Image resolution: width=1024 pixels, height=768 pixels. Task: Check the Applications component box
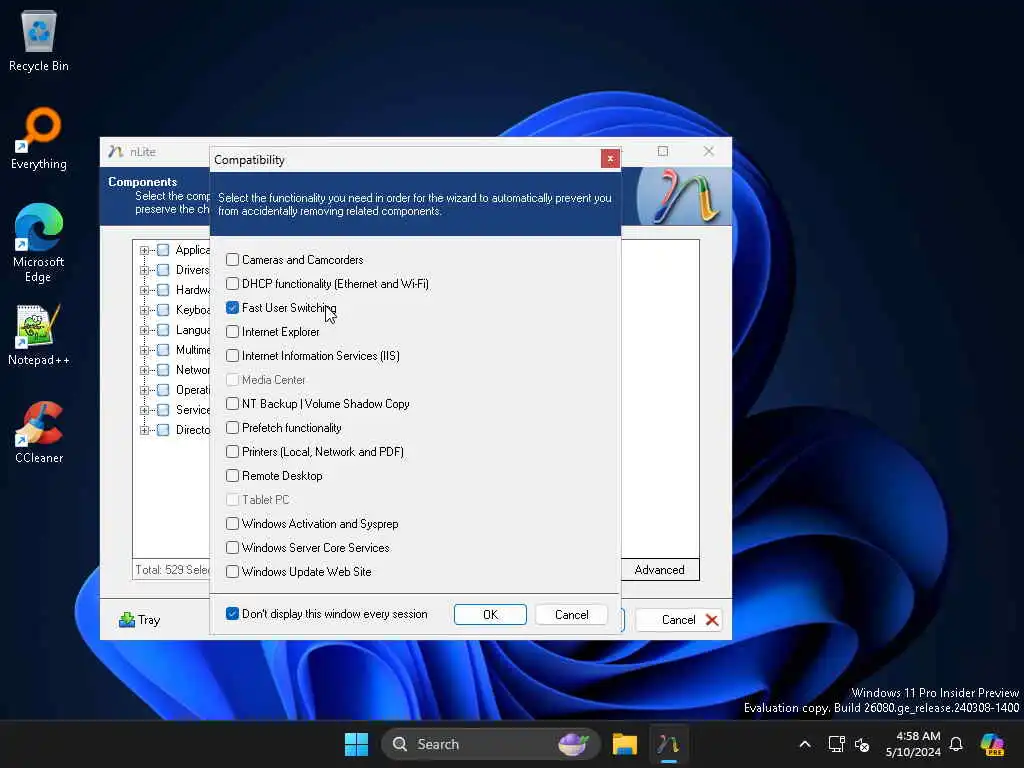(163, 250)
